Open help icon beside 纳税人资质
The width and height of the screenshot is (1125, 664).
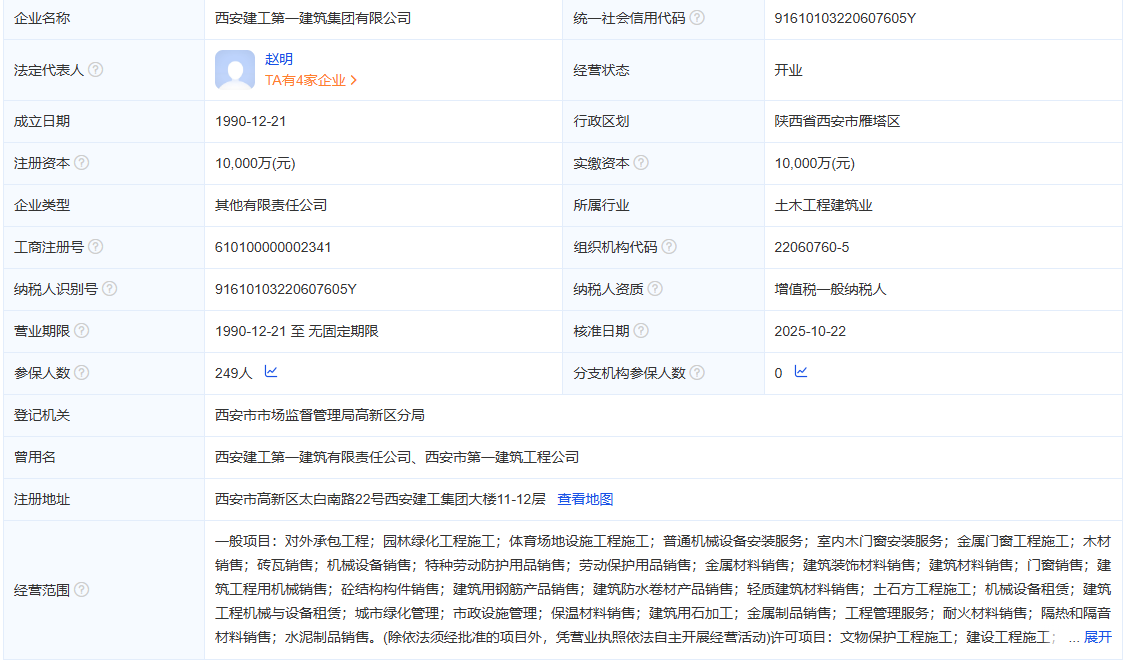point(655,288)
